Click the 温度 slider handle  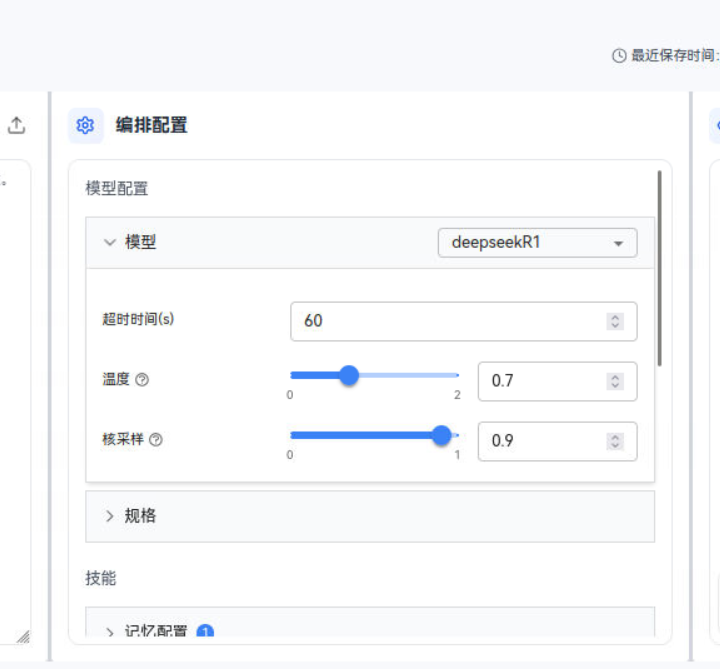point(349,376)
